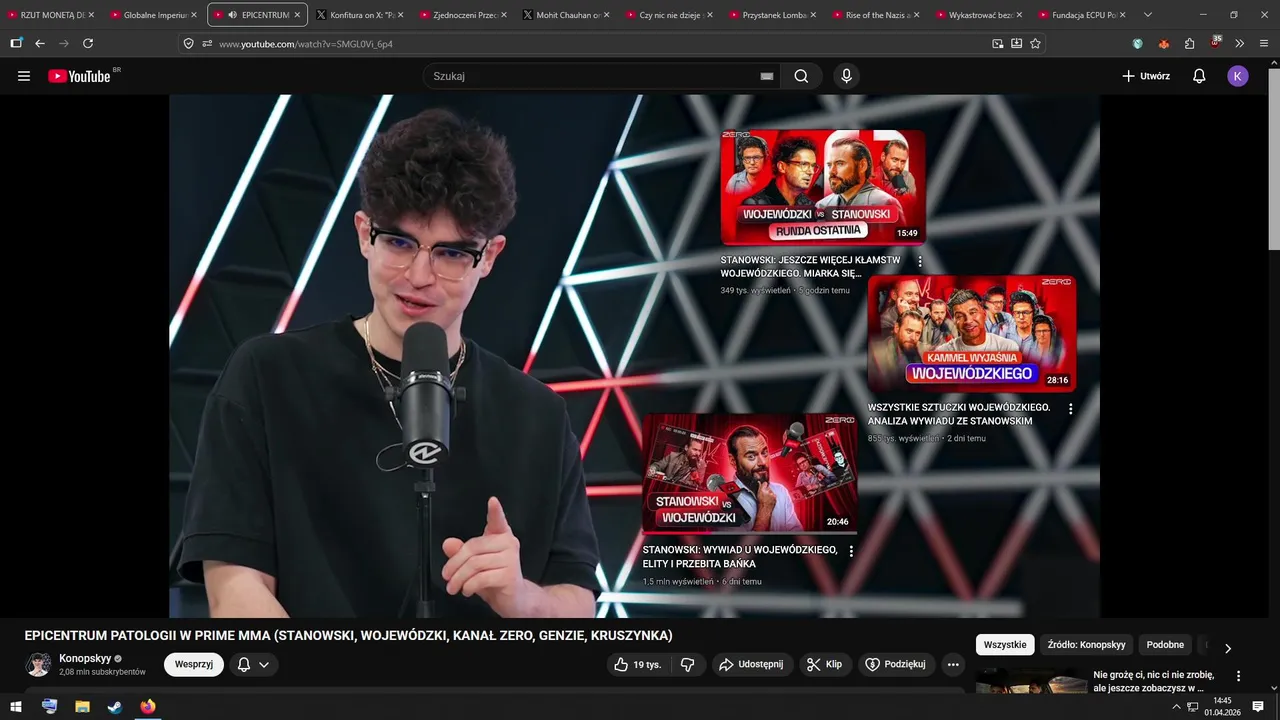The width and height of the screenshot is (1280, 720).
Task: Open options for sidebar video 'Nie grożę ci'
Action: pos(1238,676)
